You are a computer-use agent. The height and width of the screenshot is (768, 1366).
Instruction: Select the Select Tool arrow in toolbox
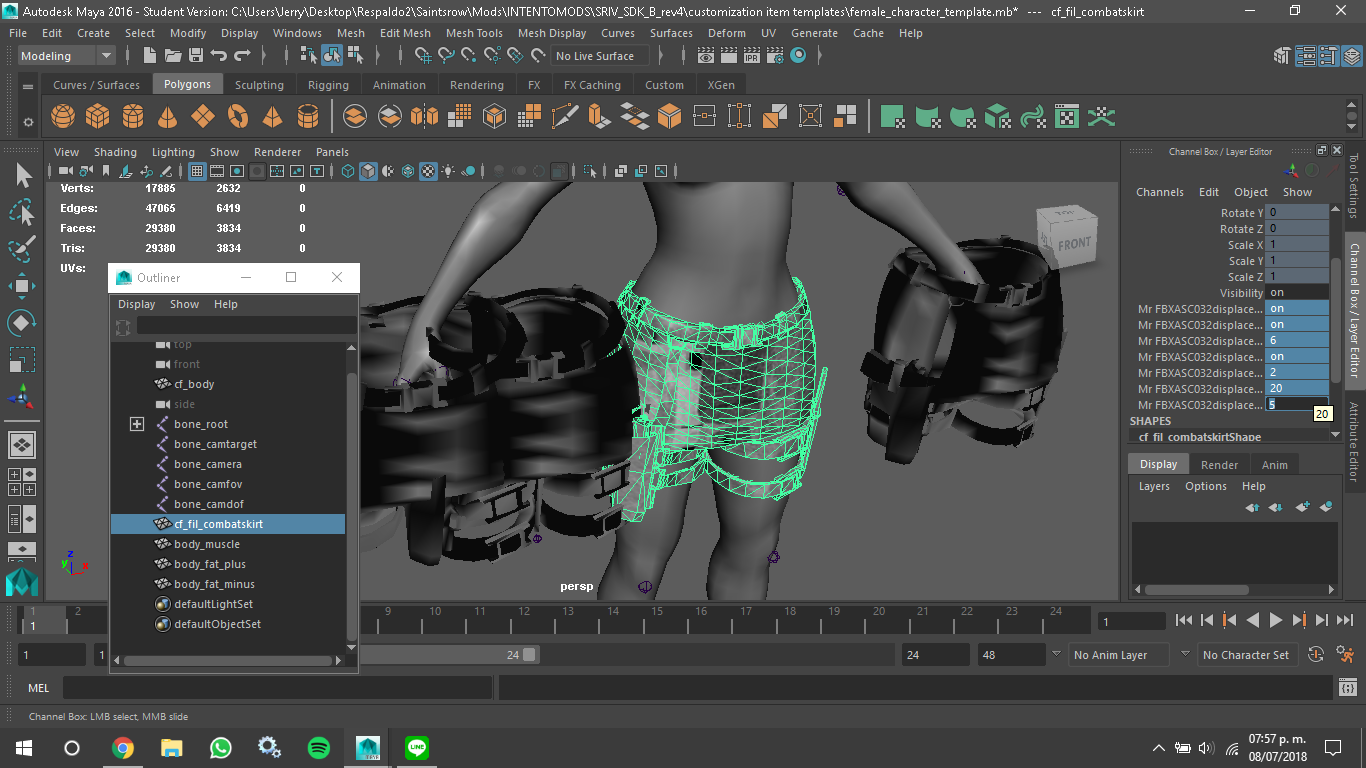click(22, 176)
